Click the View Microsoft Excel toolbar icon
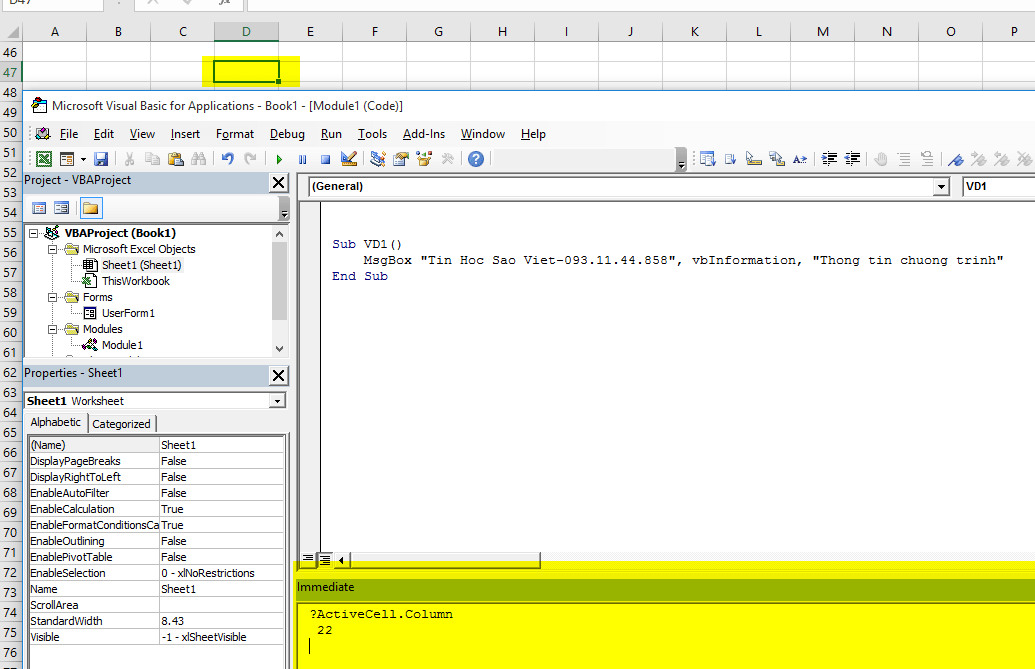The height and width of the screenshot is (669, 1035). pos(44,159)
